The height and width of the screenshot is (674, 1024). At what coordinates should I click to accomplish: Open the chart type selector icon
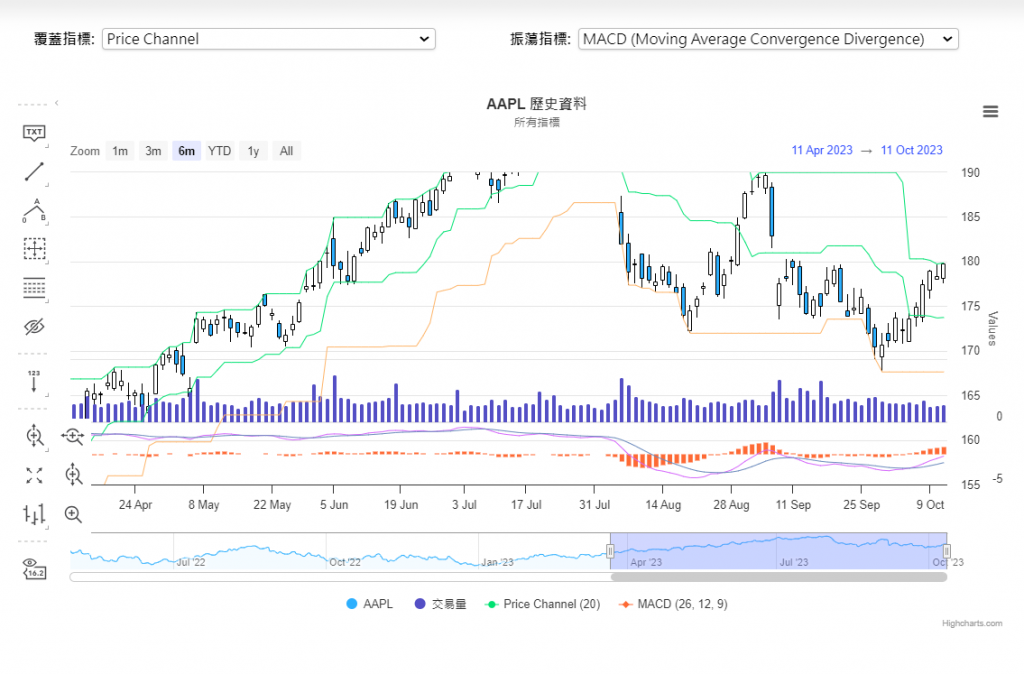coord(34,514)
